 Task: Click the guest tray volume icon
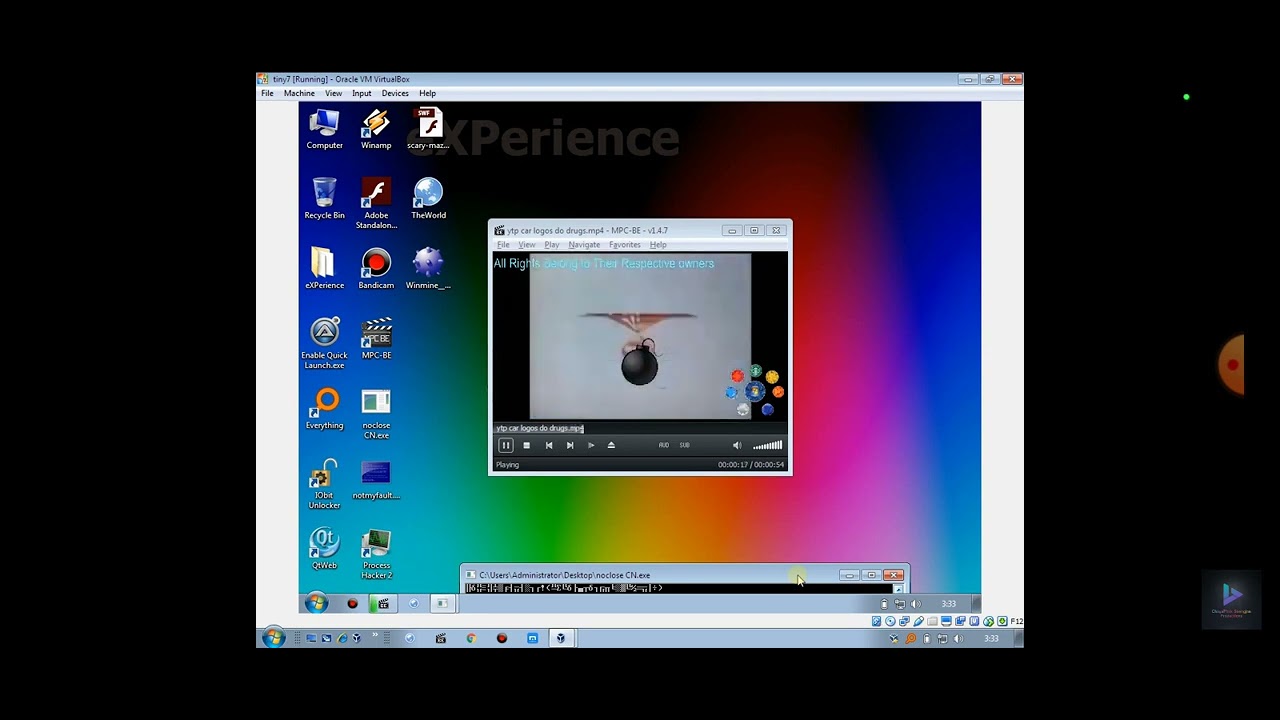tap(915, 604)
